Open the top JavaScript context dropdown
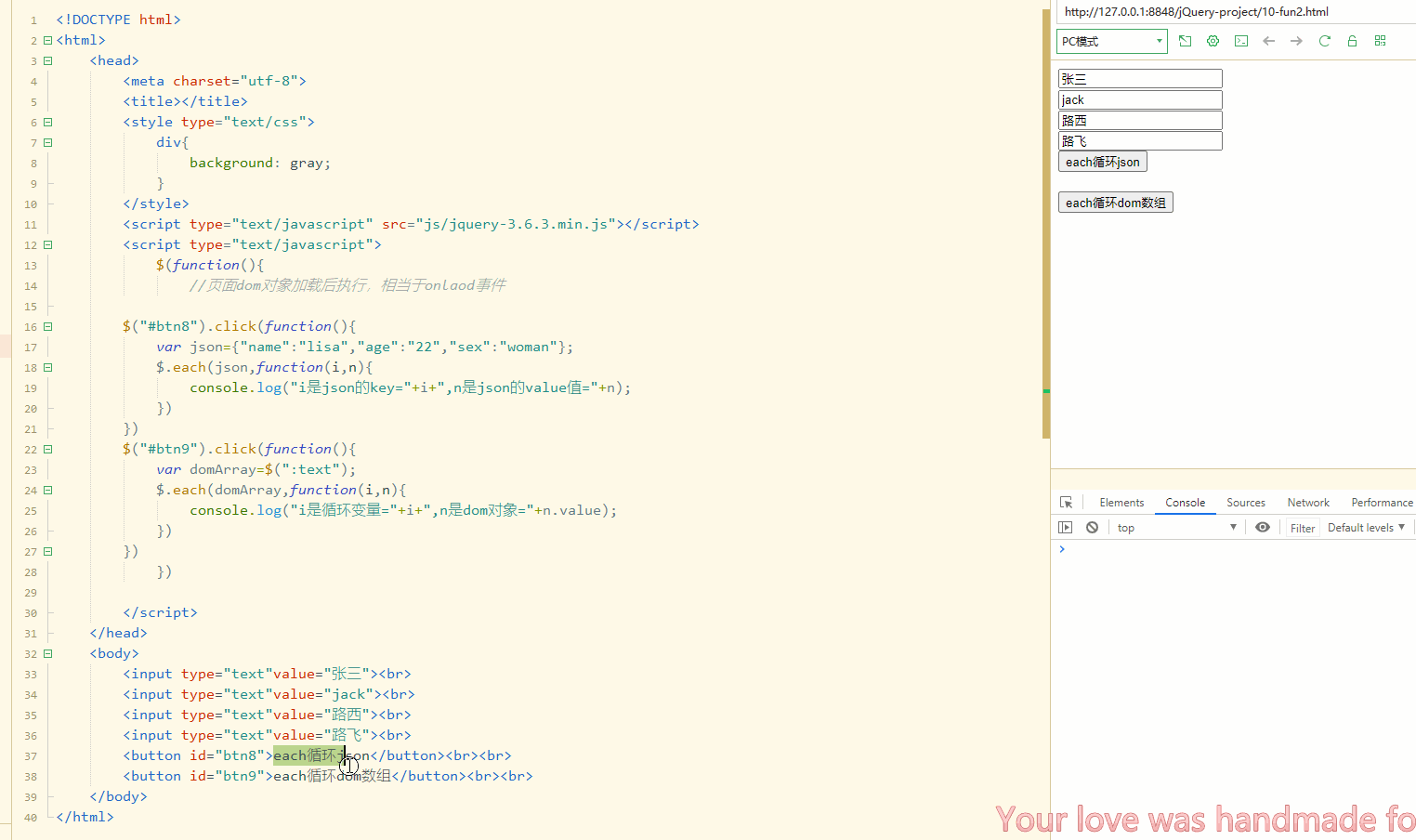1416x840 pixels. tap(1177, 527)
